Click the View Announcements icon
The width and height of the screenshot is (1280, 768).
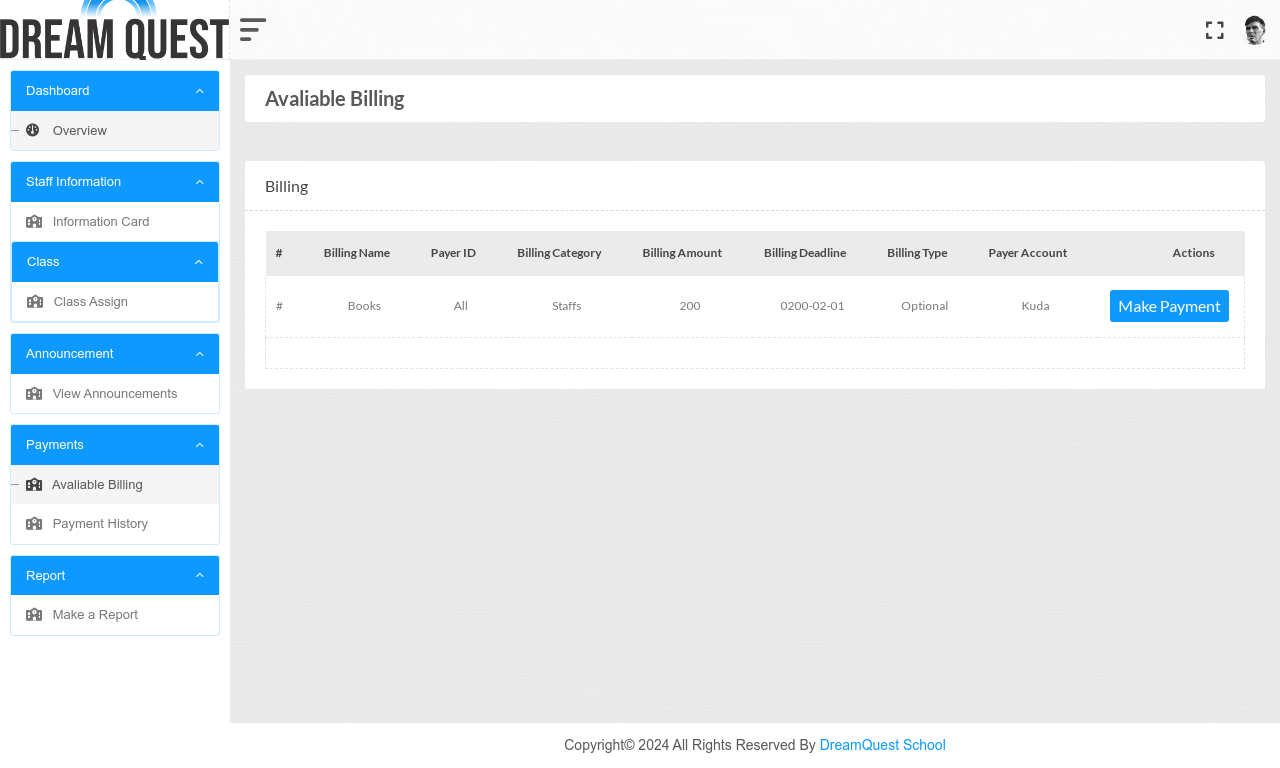coord(34,394)
